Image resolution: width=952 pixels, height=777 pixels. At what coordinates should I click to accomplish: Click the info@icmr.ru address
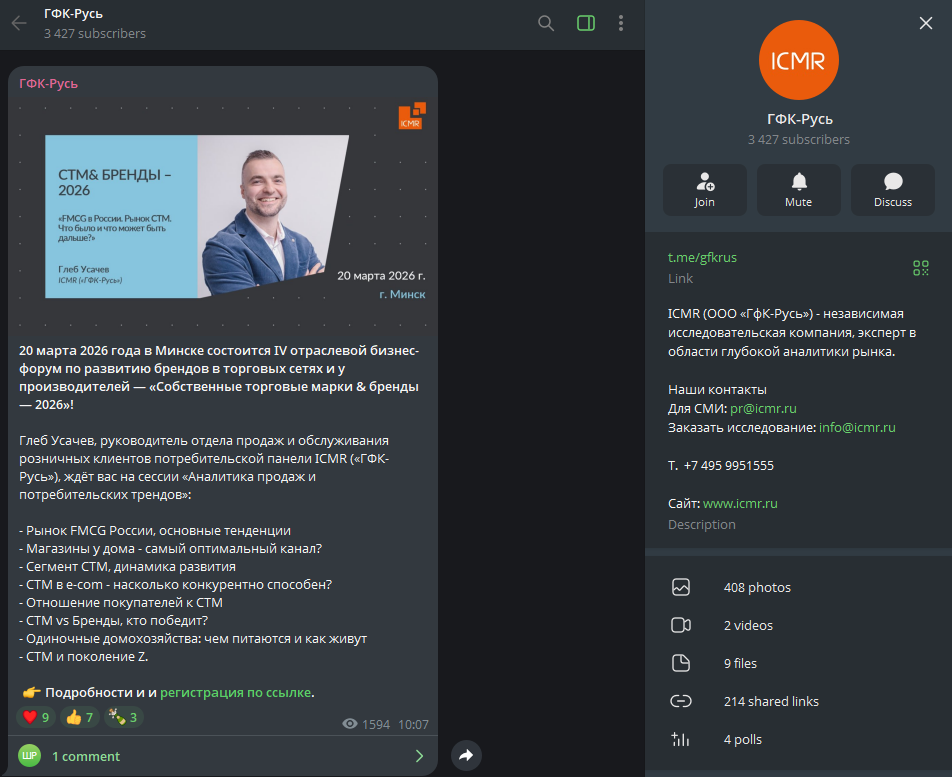[857, 427]
